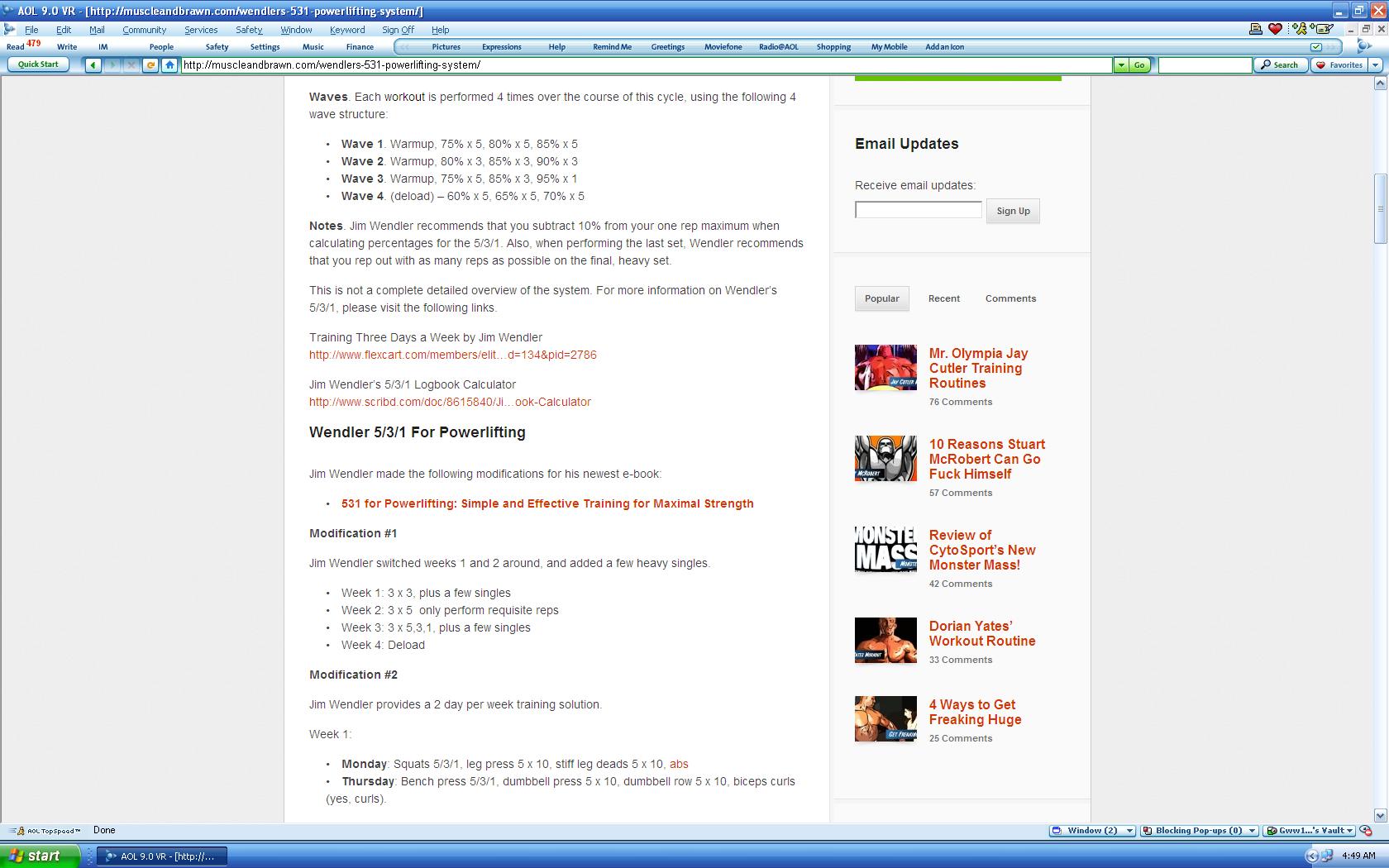Open the Blocking Pop-ups dropdown
This screenshot has height=868, width=1389.
point(1199,831)
